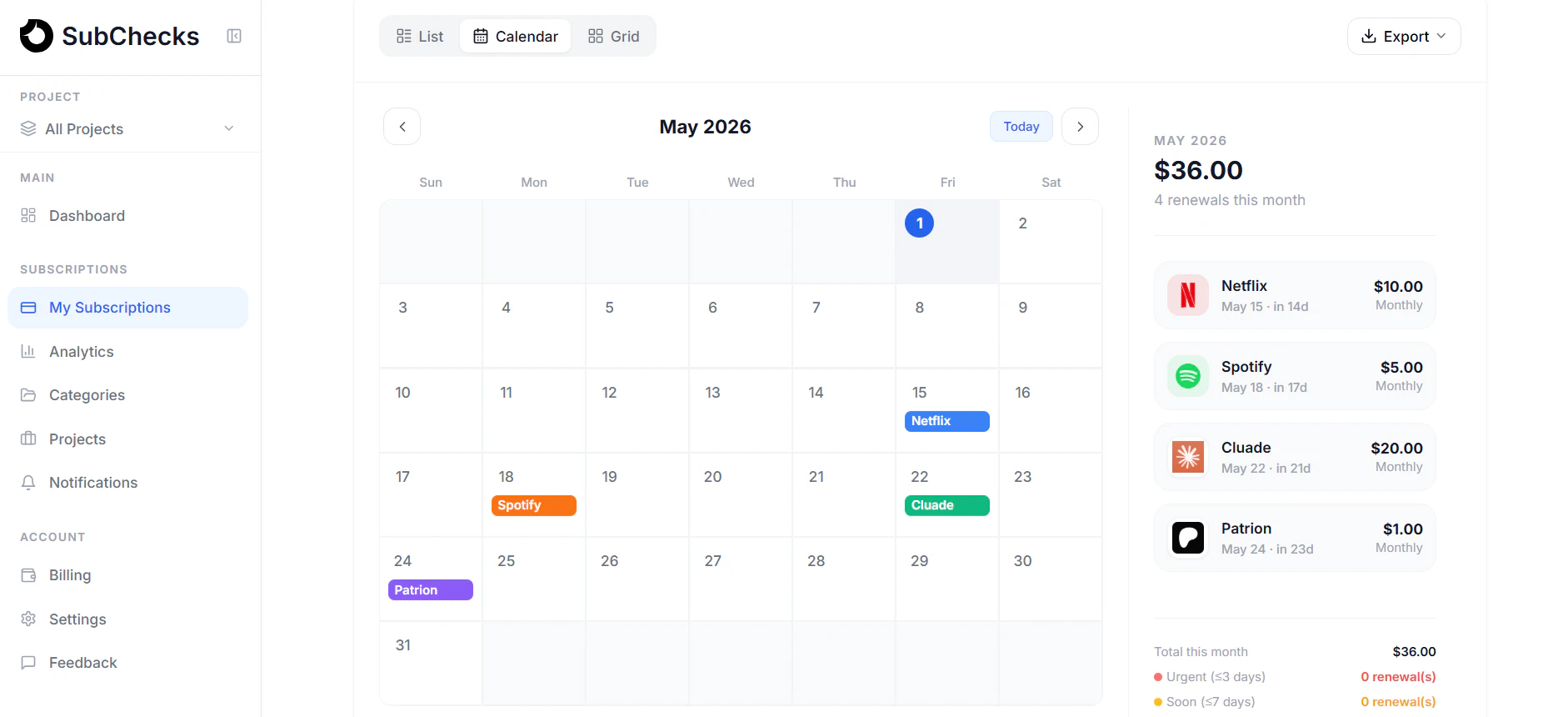The width and height of the screenshot is (1568, 717).
Task: Click the Analytics chart icon
Action: (28, 351)
